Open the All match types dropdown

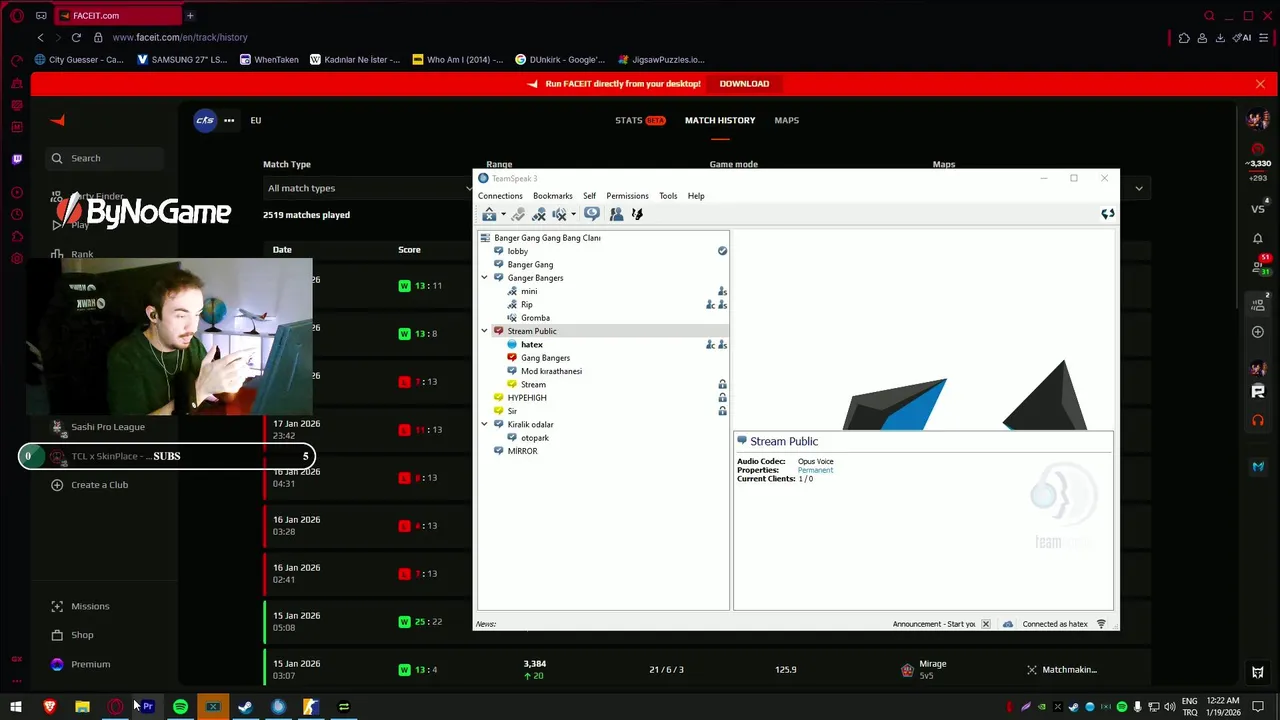point(366,188)
